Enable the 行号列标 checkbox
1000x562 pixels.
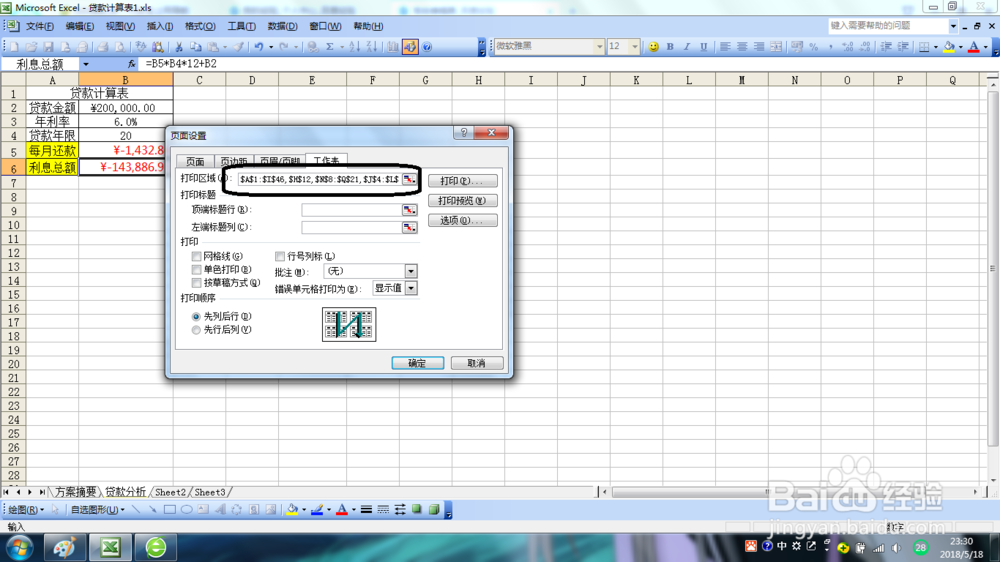(x=279, y=256)
